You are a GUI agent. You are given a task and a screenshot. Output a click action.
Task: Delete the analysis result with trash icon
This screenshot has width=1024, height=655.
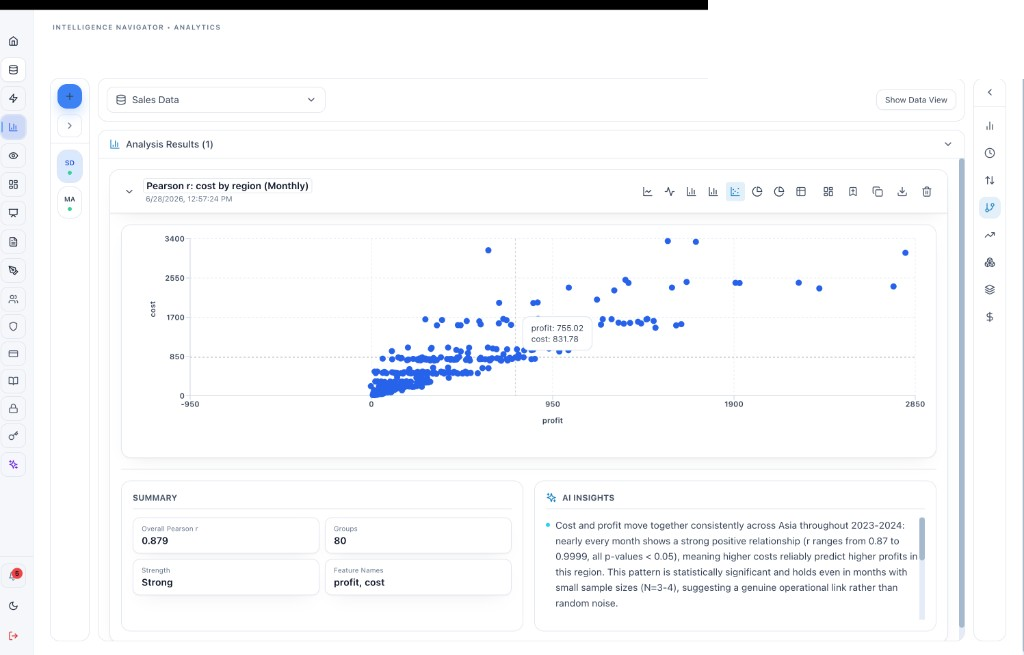927,192
